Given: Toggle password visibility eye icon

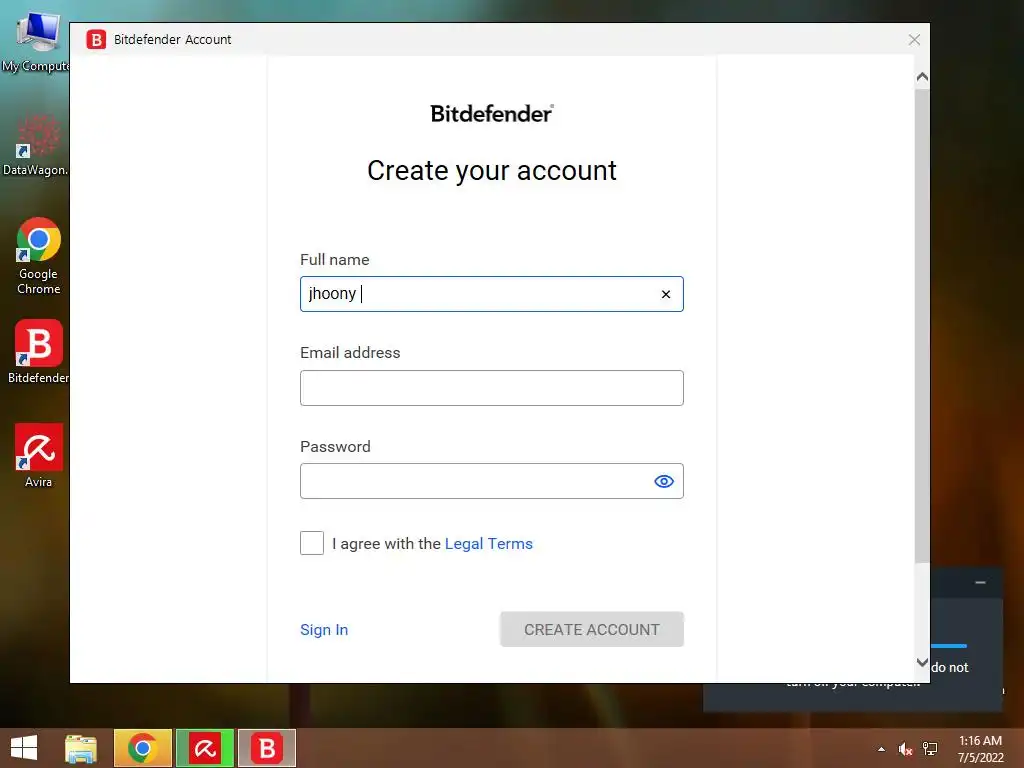Looking at the screenshot, I should tap(664, 481).
